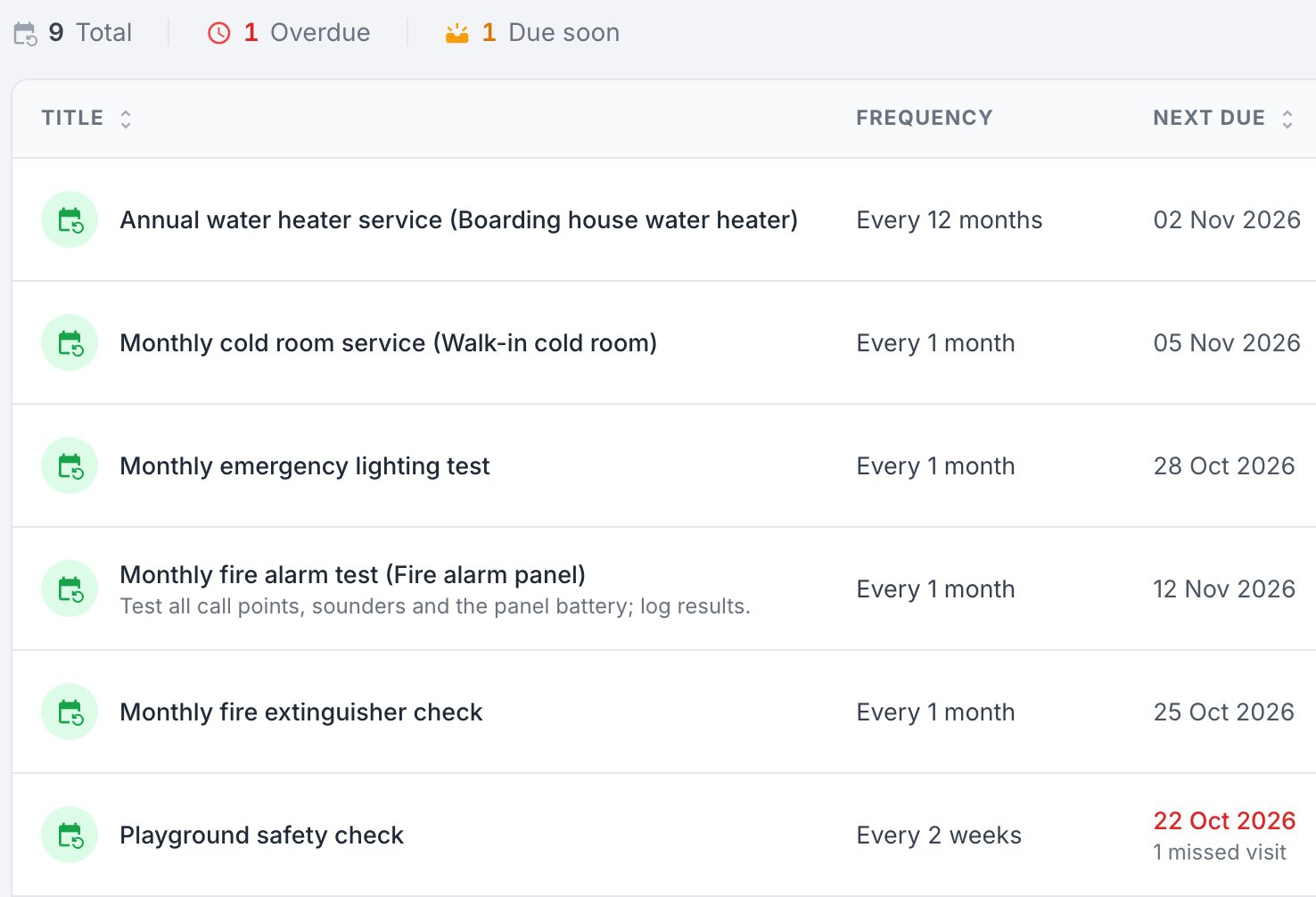Filter by 1 Due soon schedules
The width and height of the screenshot is (1316, 897).
pyautogui.click(x=532, y=33)
